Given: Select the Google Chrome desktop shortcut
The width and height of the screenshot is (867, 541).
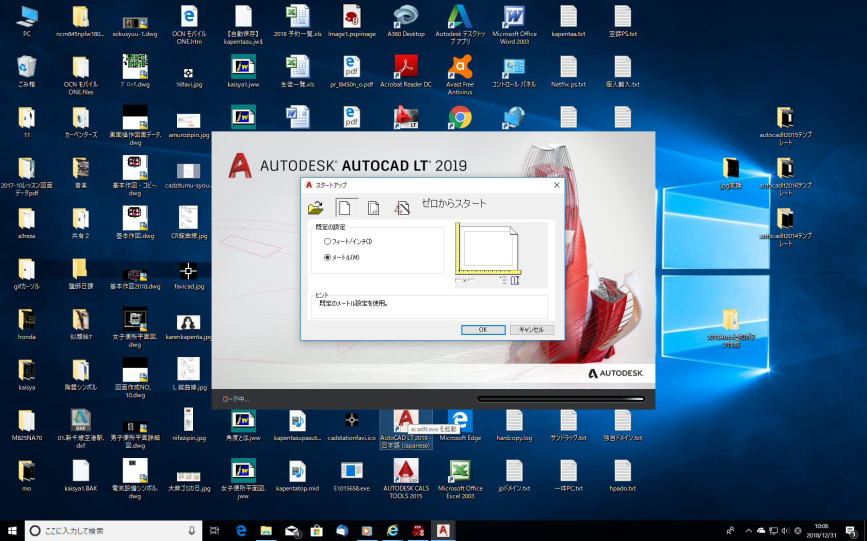Looking at the screenshot, I should pos(460,117).
